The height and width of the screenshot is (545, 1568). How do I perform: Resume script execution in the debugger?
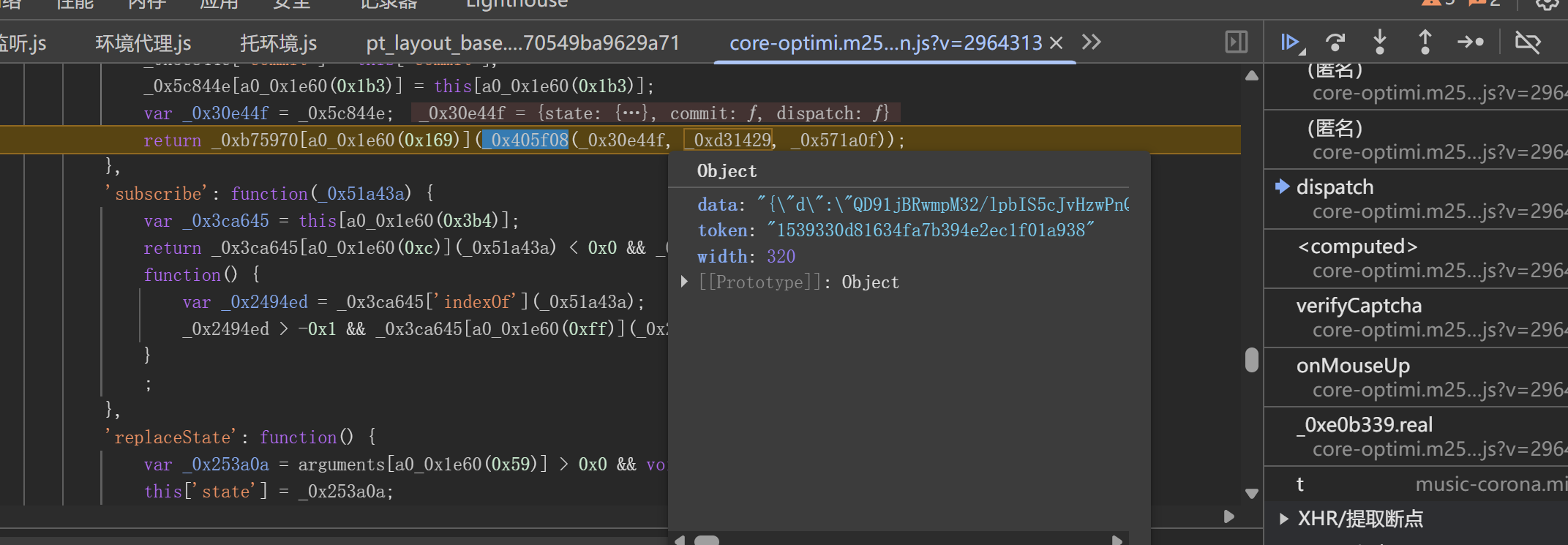pyautogui.click(x=1291, y=42)
